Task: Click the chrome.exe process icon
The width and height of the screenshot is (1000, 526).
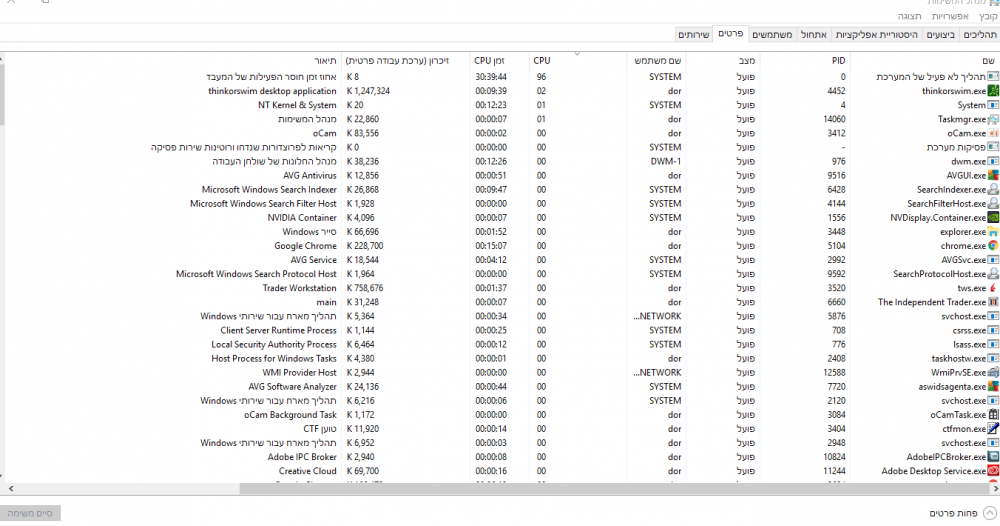Action: click(x=993, y=246)
